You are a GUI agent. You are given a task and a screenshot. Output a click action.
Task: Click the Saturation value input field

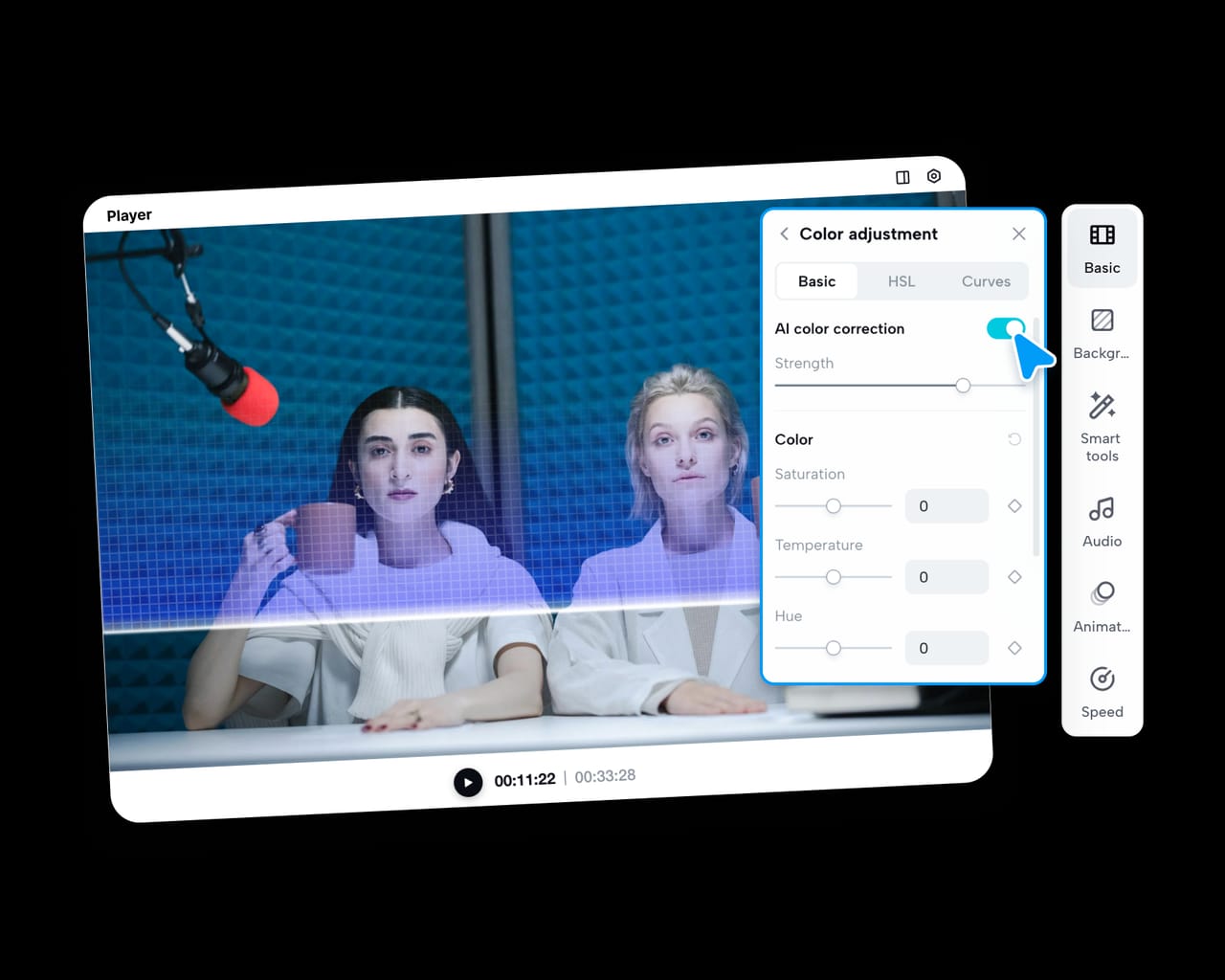click(947, 506)
